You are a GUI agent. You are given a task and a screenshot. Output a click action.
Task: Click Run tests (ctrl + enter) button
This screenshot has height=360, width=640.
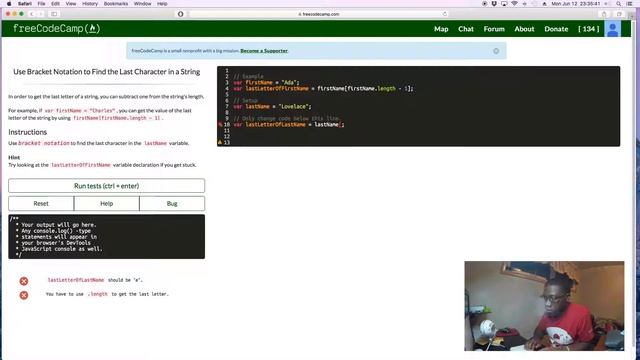tap(107, 186)
